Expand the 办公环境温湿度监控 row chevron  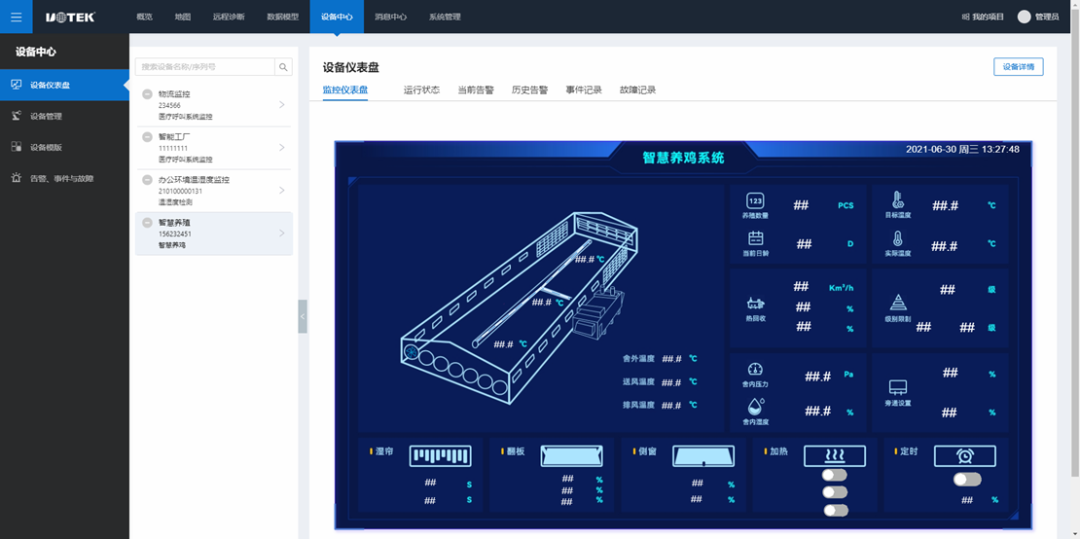click(x=282, y=190)
